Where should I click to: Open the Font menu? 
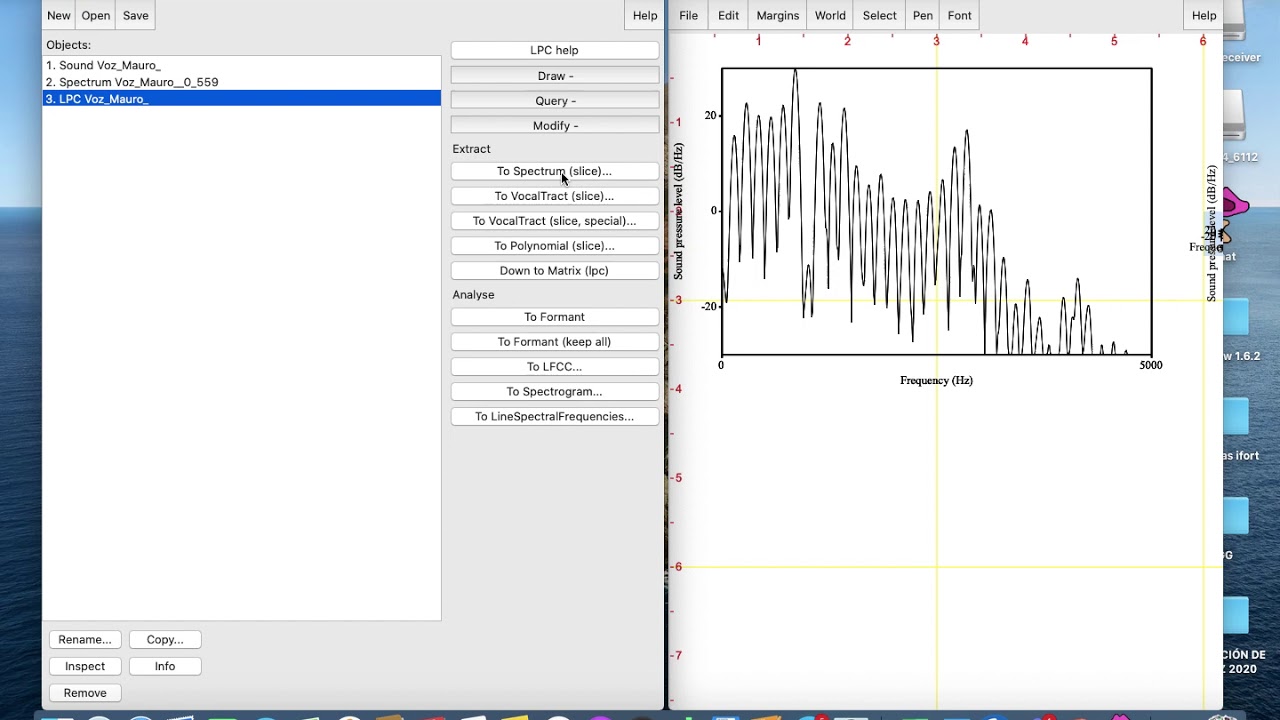(x=960, y=15)
